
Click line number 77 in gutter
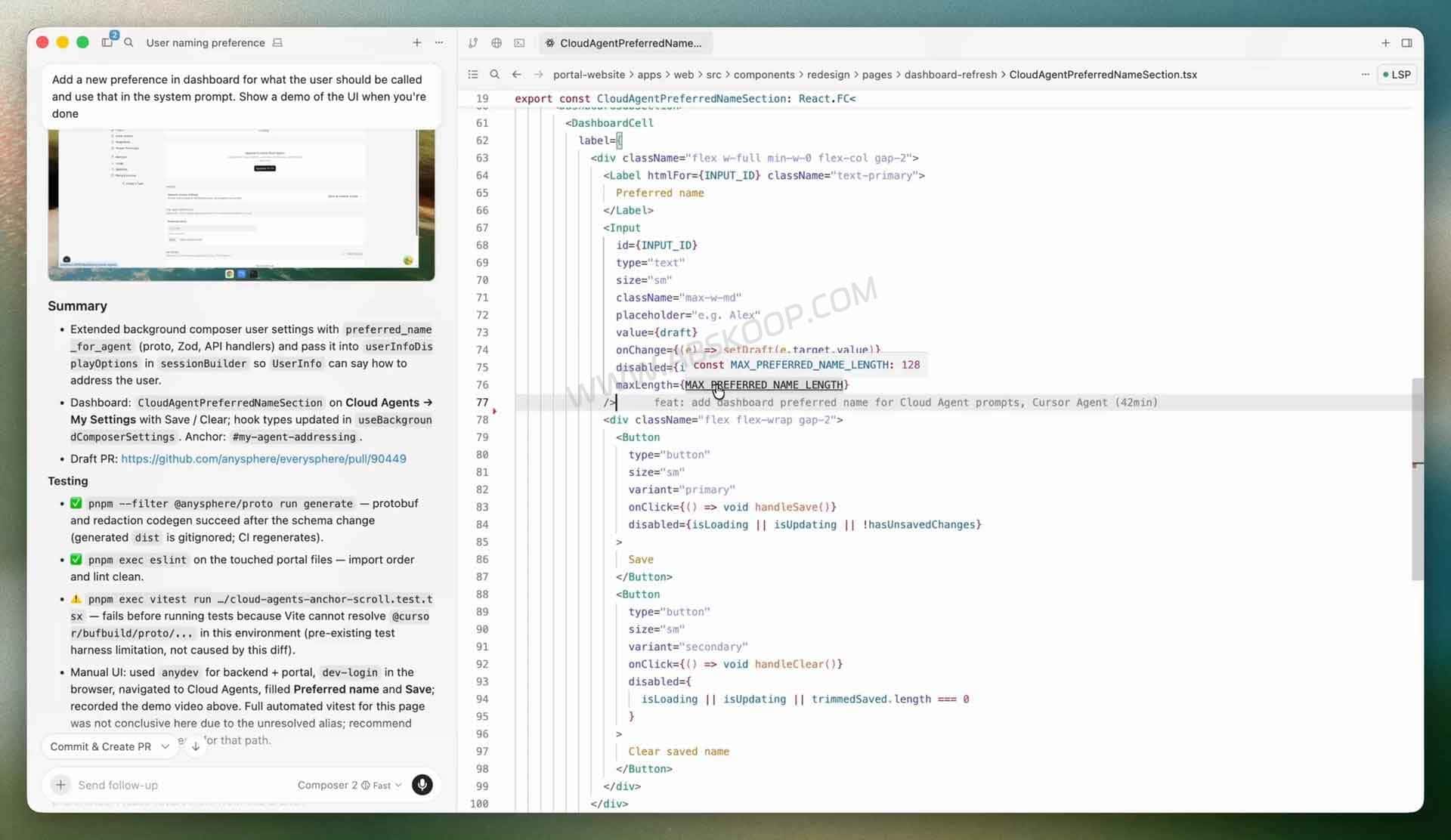pos(482,402)
